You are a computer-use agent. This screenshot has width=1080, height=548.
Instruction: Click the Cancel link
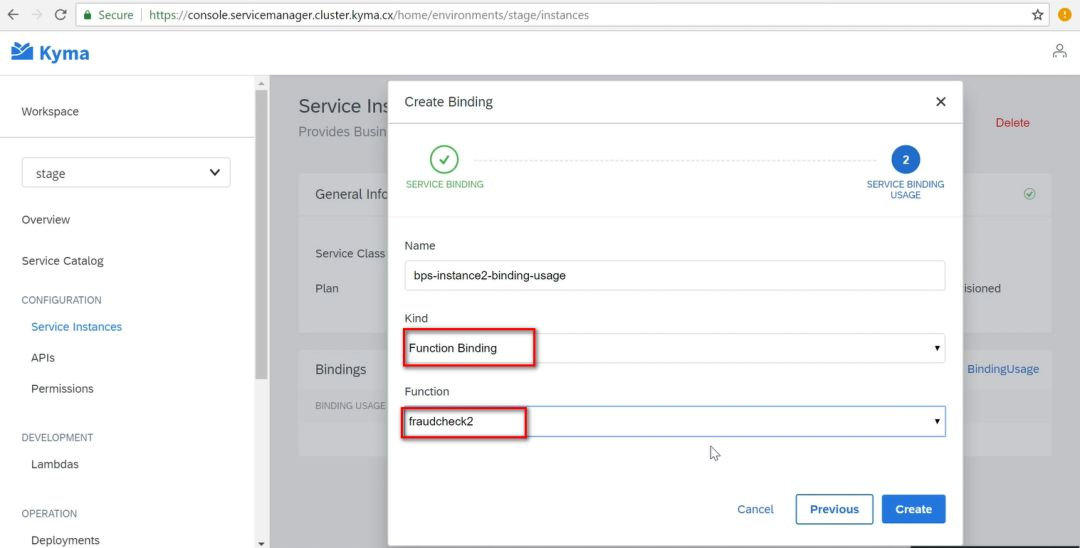coord(755,509)
